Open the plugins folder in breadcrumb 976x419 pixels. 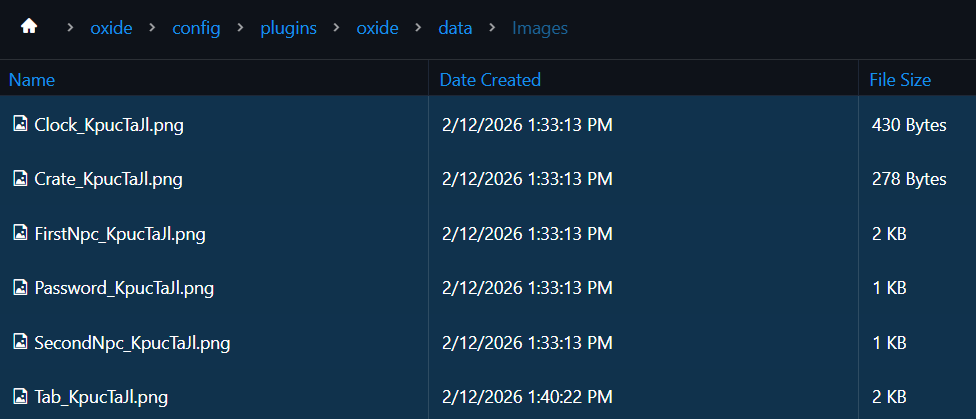[x=288, y=28]
